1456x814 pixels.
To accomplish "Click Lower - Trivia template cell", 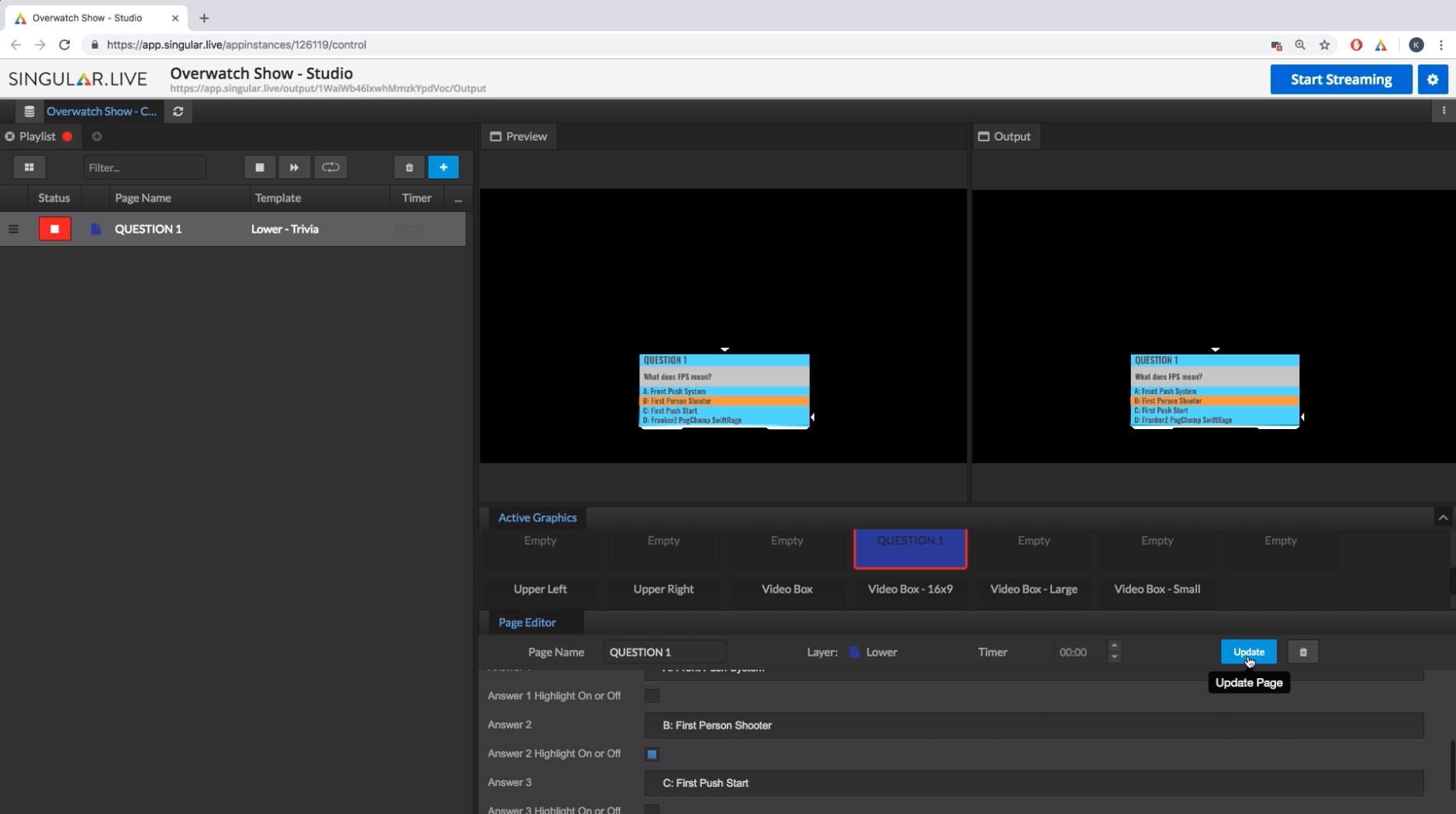I will point(285,229).
